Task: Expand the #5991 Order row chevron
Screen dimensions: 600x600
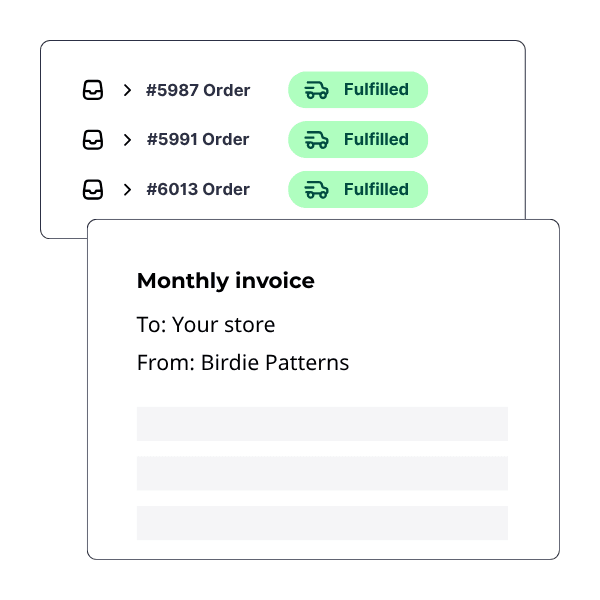Action: [x=127, y=140]
